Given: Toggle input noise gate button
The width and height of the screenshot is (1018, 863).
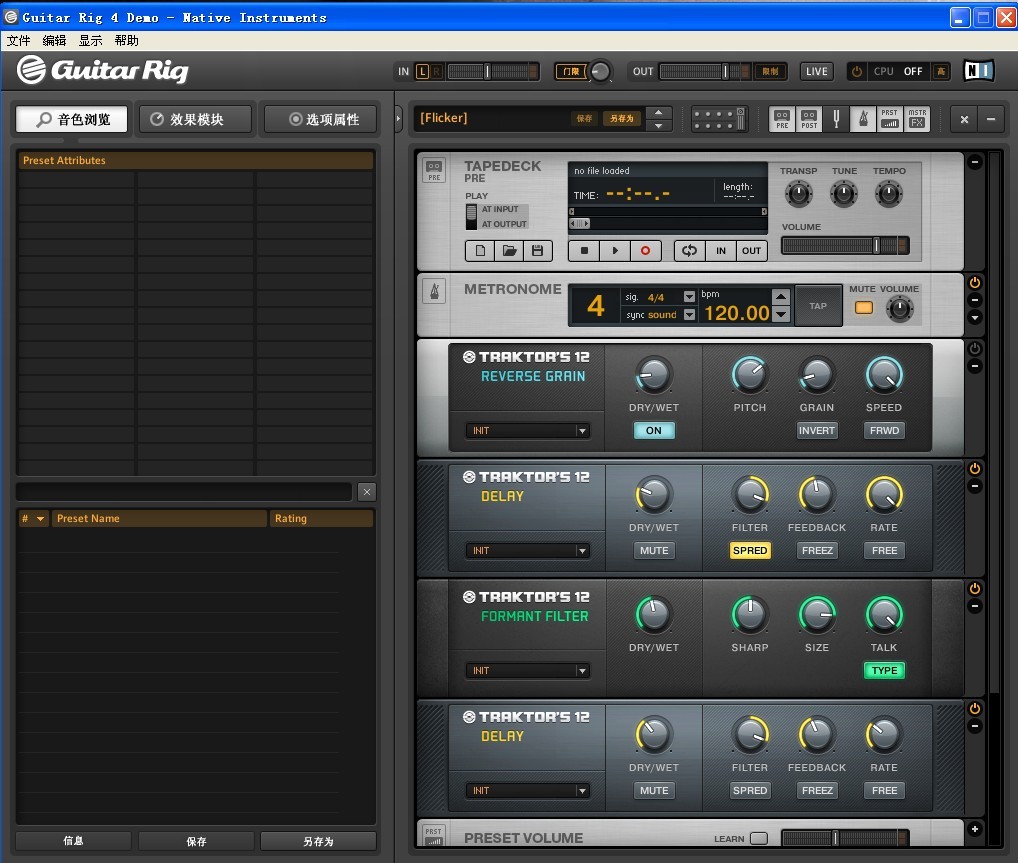Looking at the screenshot, I should (x=571, y=71).
